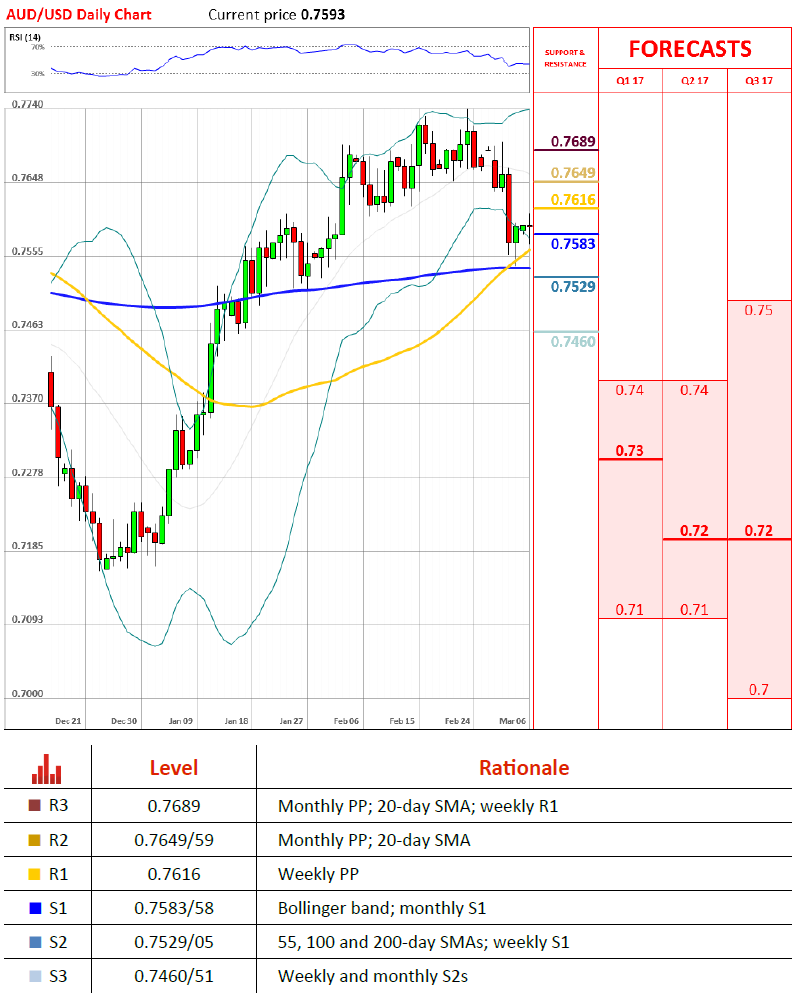Click the R3 dark red color swatch

click(35, 805)
